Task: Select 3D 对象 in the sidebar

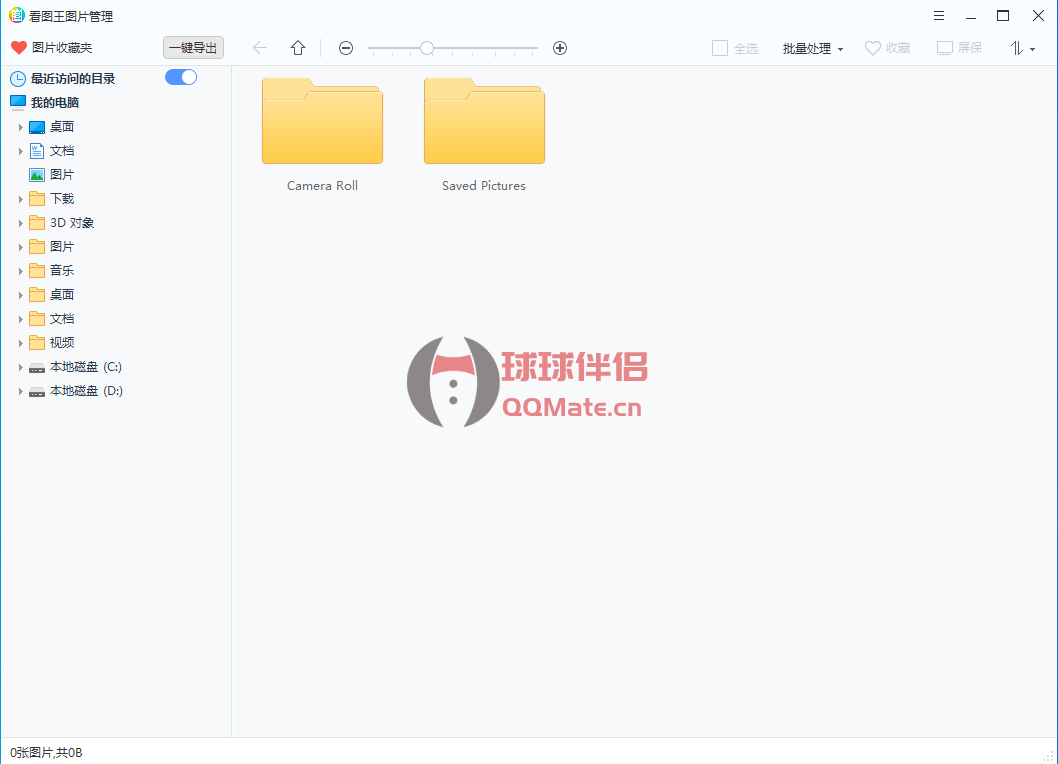Action: [x=71, y=223]
